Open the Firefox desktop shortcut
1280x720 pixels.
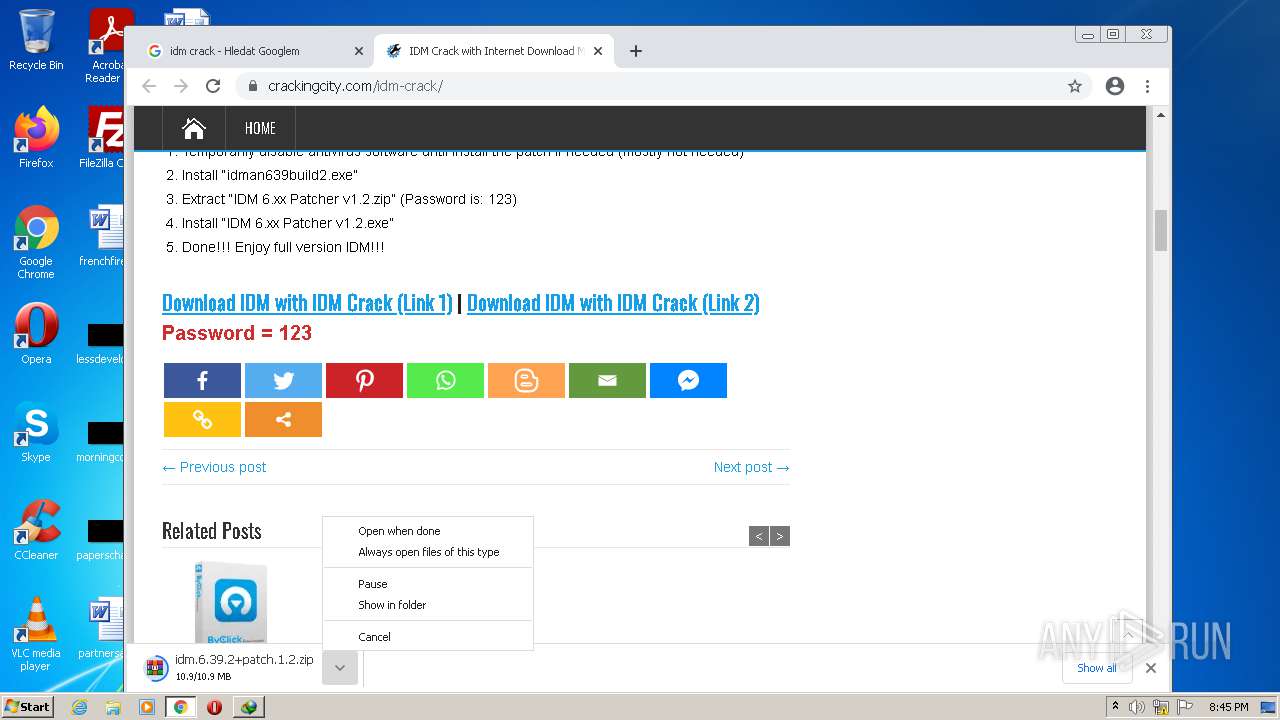(x=36, y=138)
